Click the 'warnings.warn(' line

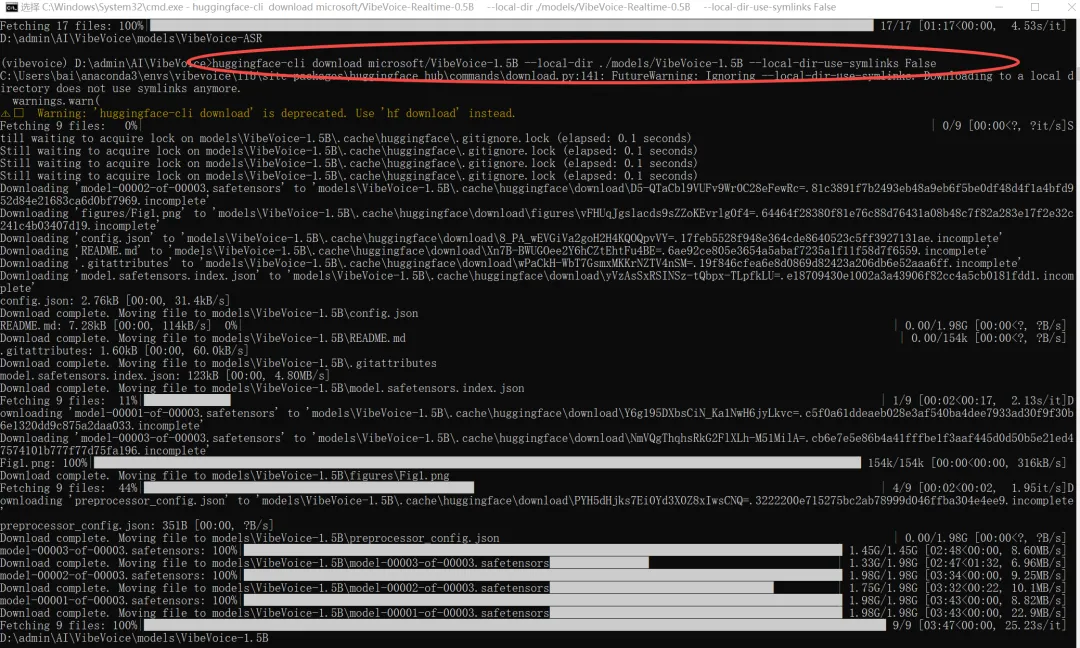tap(55, 101)
